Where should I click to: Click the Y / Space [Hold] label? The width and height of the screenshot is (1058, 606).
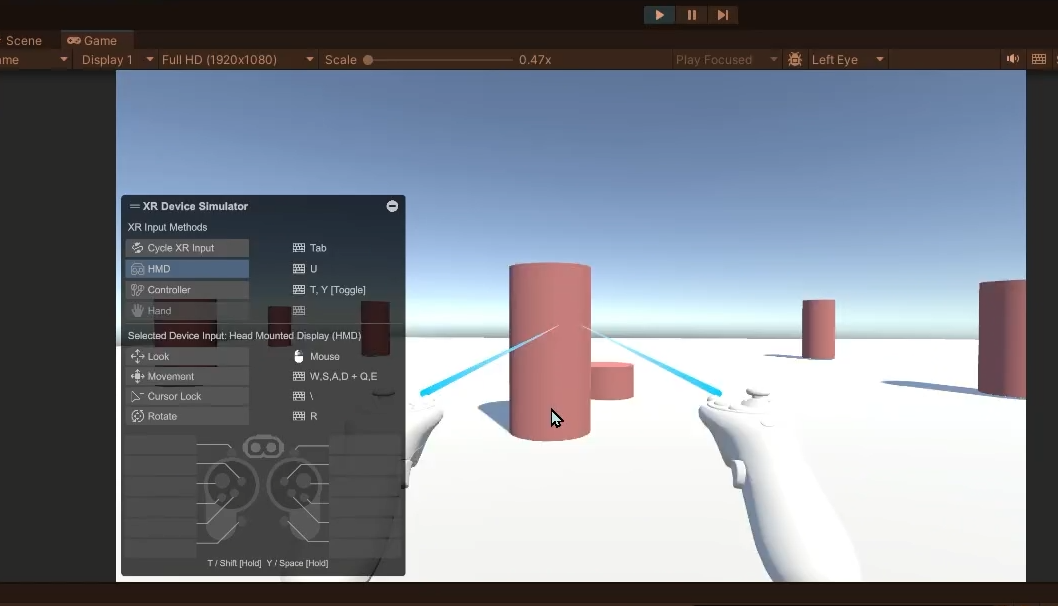(x=298, y=563)
